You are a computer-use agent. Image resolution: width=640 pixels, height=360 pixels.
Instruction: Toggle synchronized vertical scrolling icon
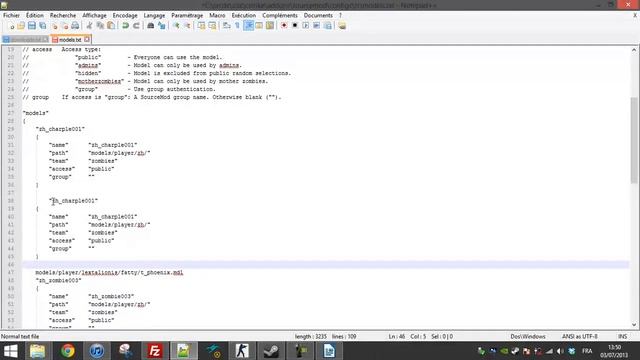[202, 26]
